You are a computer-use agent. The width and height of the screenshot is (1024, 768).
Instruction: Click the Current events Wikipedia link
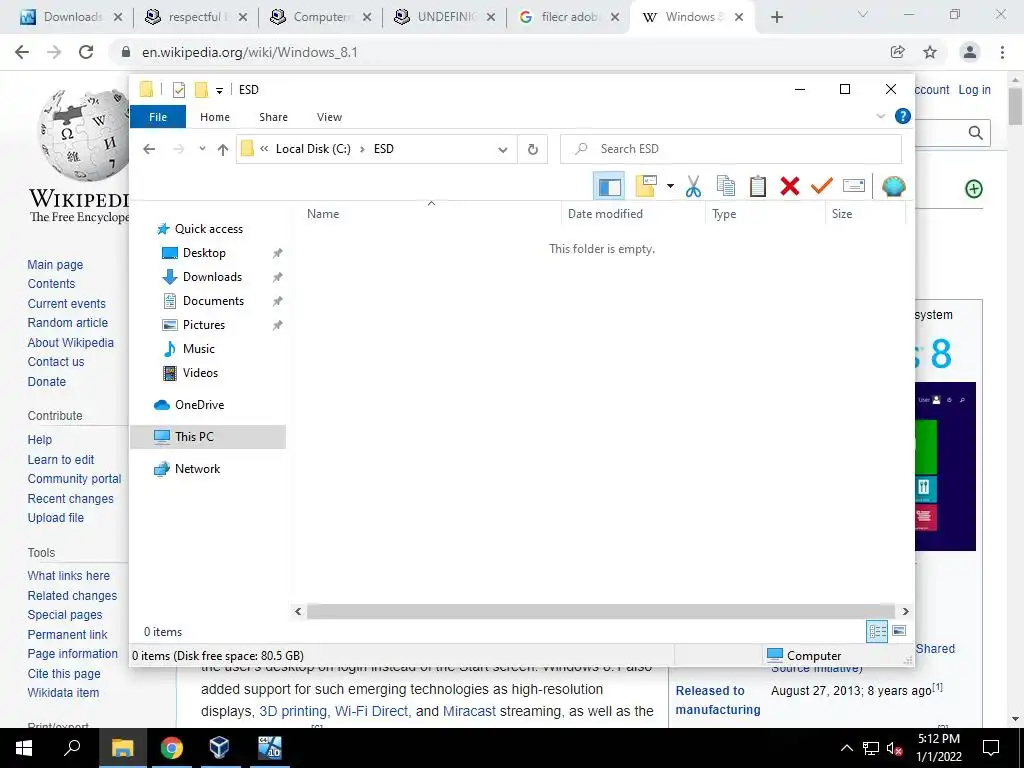click(x=66, y=304)
